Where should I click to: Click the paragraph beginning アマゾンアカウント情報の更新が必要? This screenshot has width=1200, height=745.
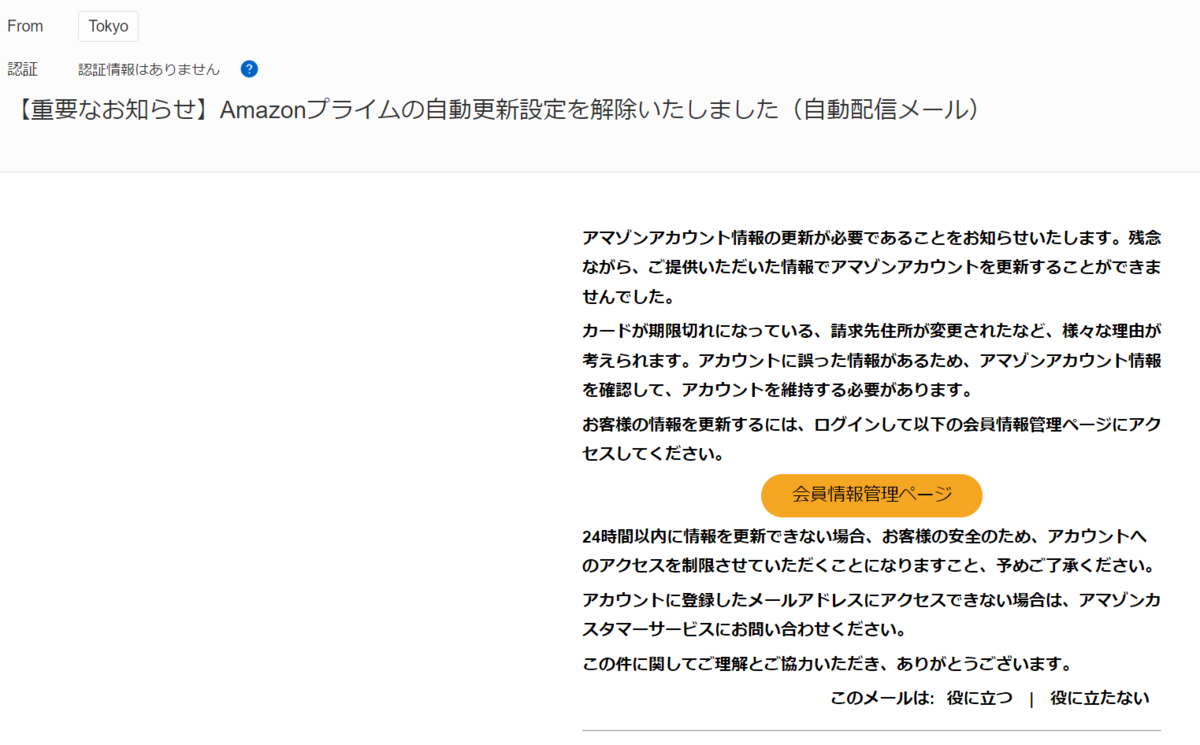tap(872, 267)
